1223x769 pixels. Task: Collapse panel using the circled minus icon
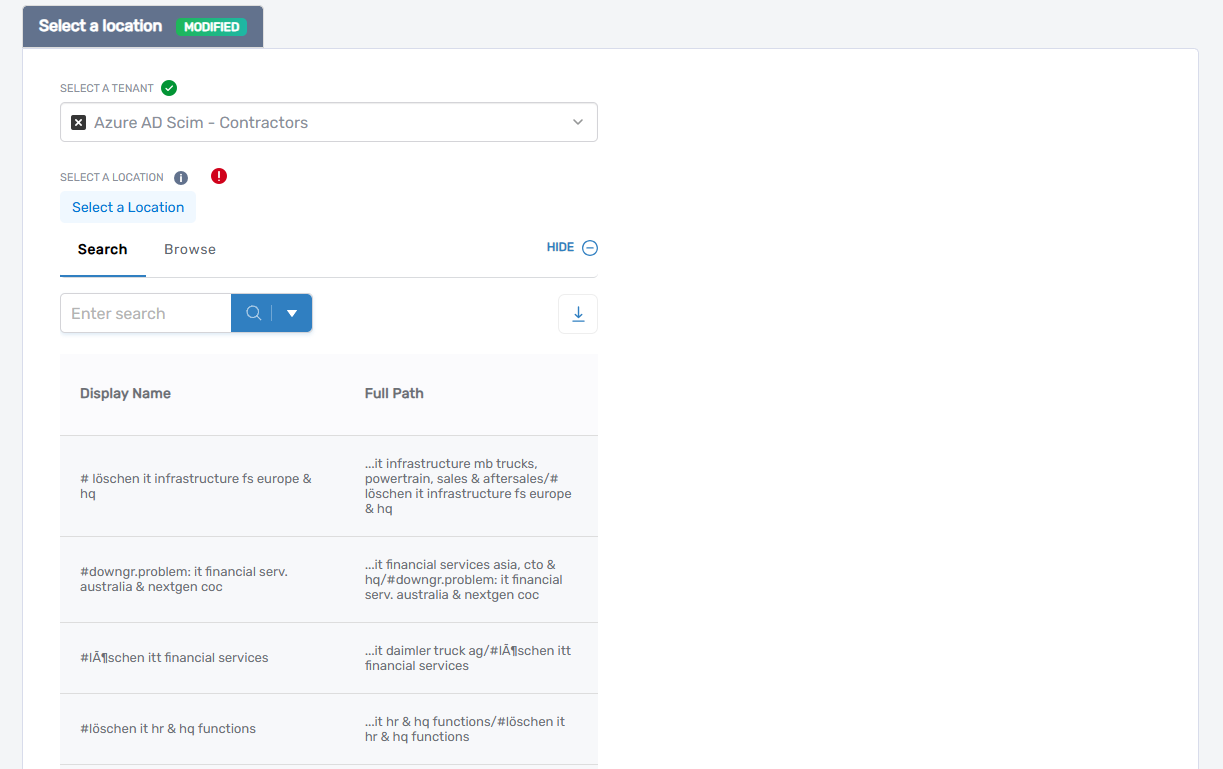[590, 248]
